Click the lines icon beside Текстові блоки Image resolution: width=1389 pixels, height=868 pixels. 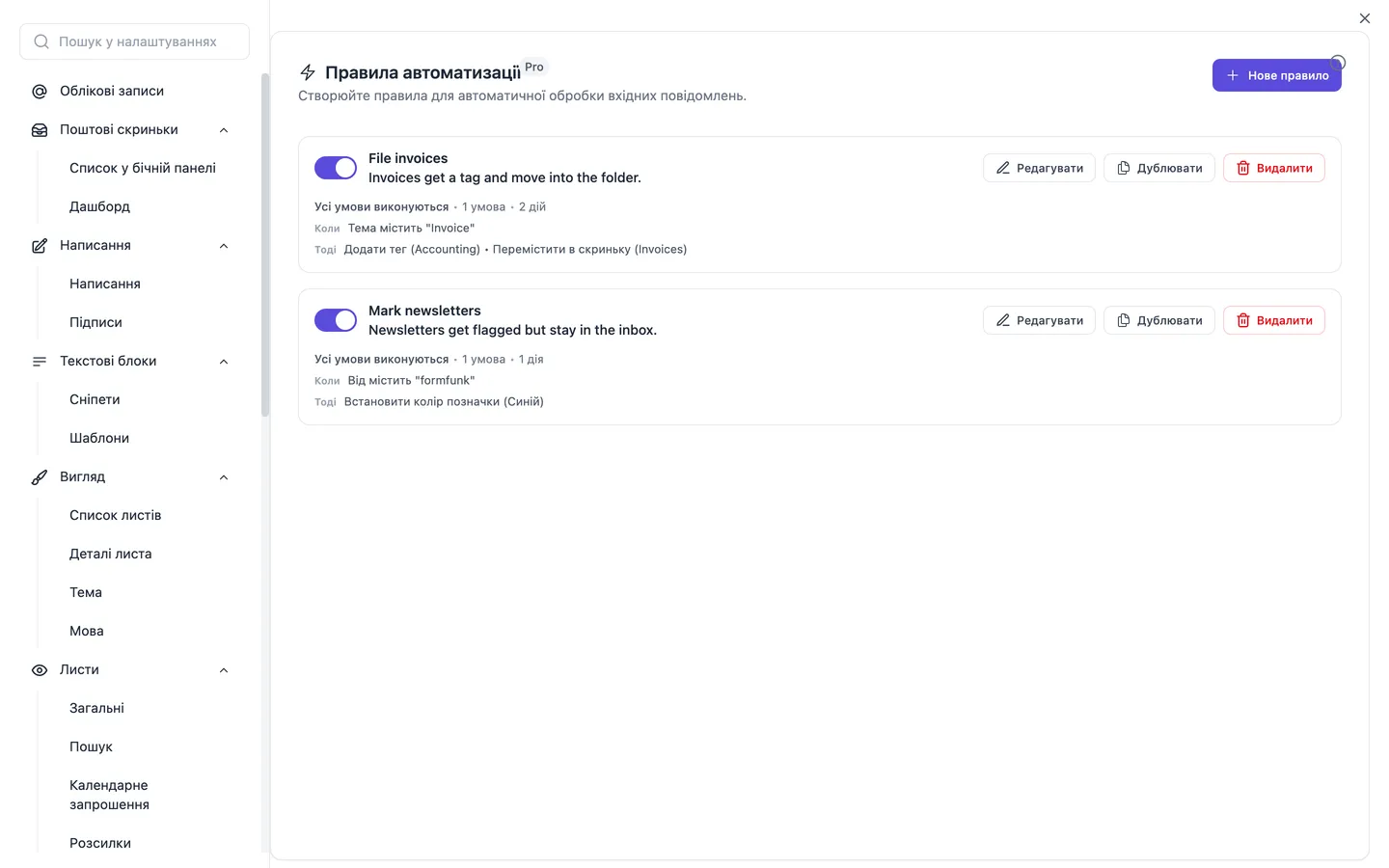point(40,362)
